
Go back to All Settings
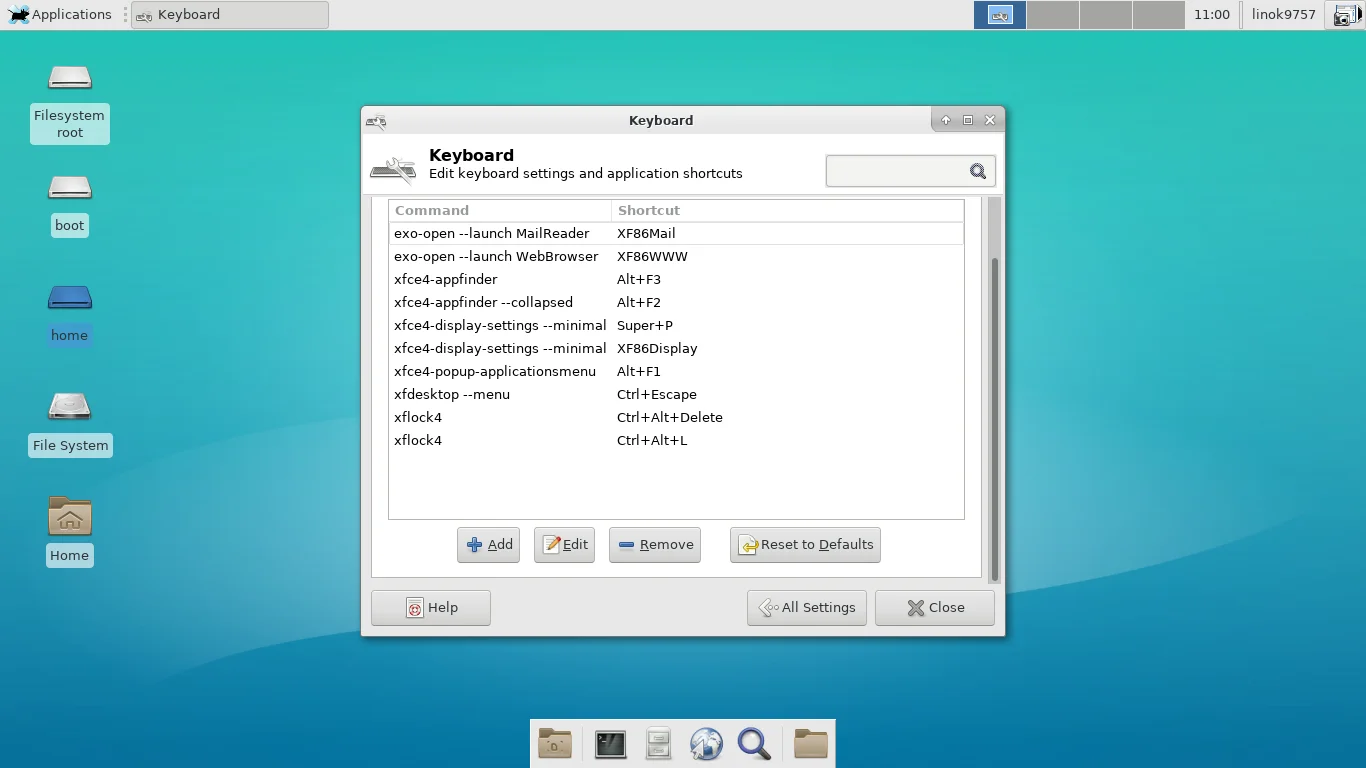pos(807,608)
